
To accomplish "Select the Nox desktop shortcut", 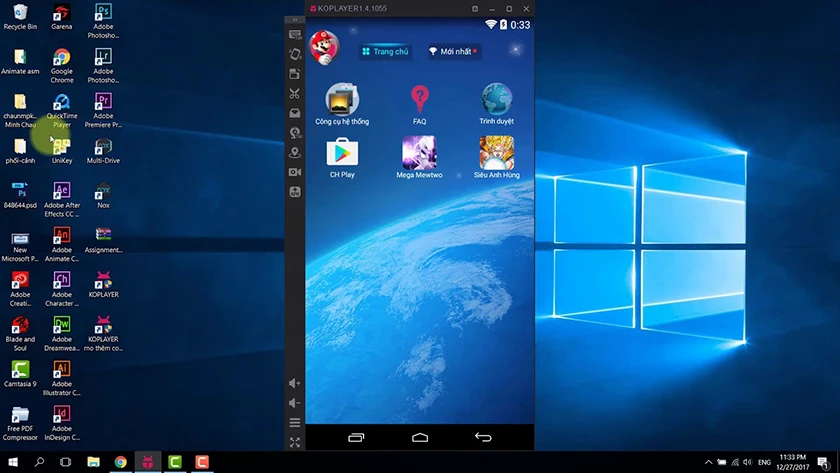I will (103, 196).
